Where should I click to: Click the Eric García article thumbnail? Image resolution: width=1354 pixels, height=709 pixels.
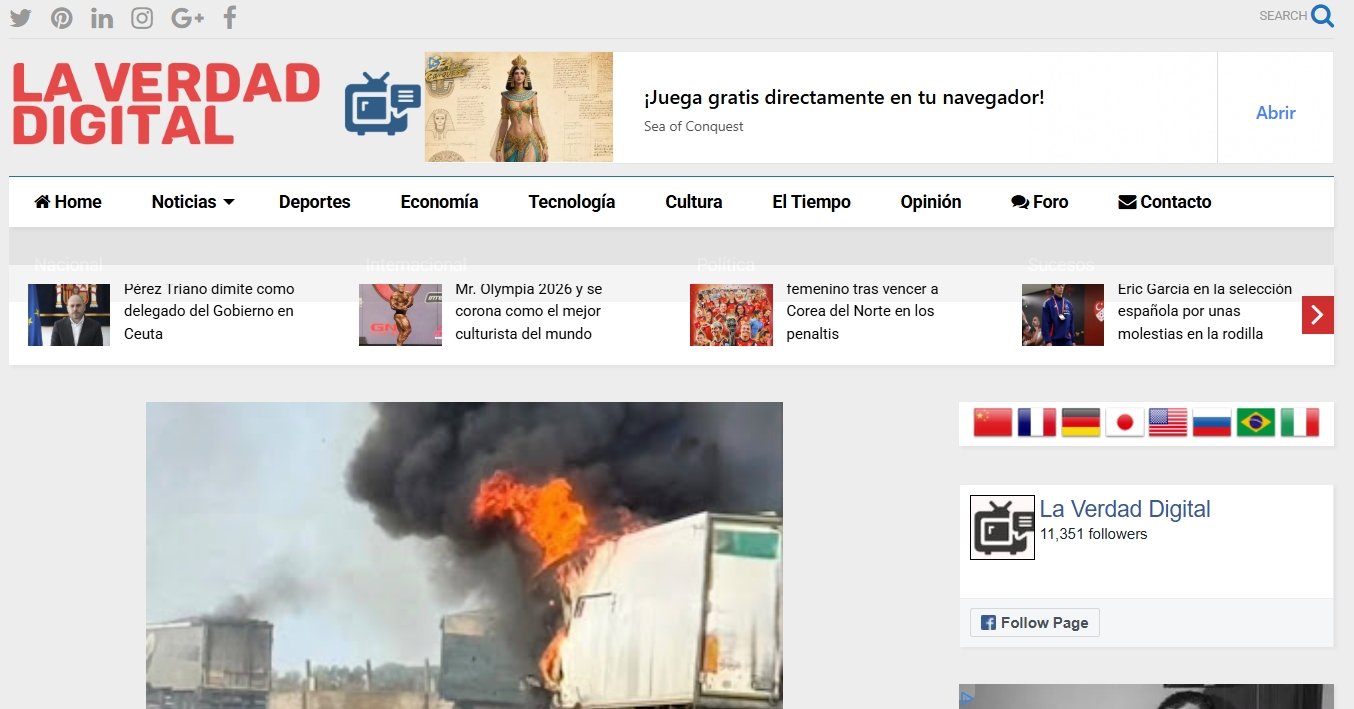(1063, 315)
